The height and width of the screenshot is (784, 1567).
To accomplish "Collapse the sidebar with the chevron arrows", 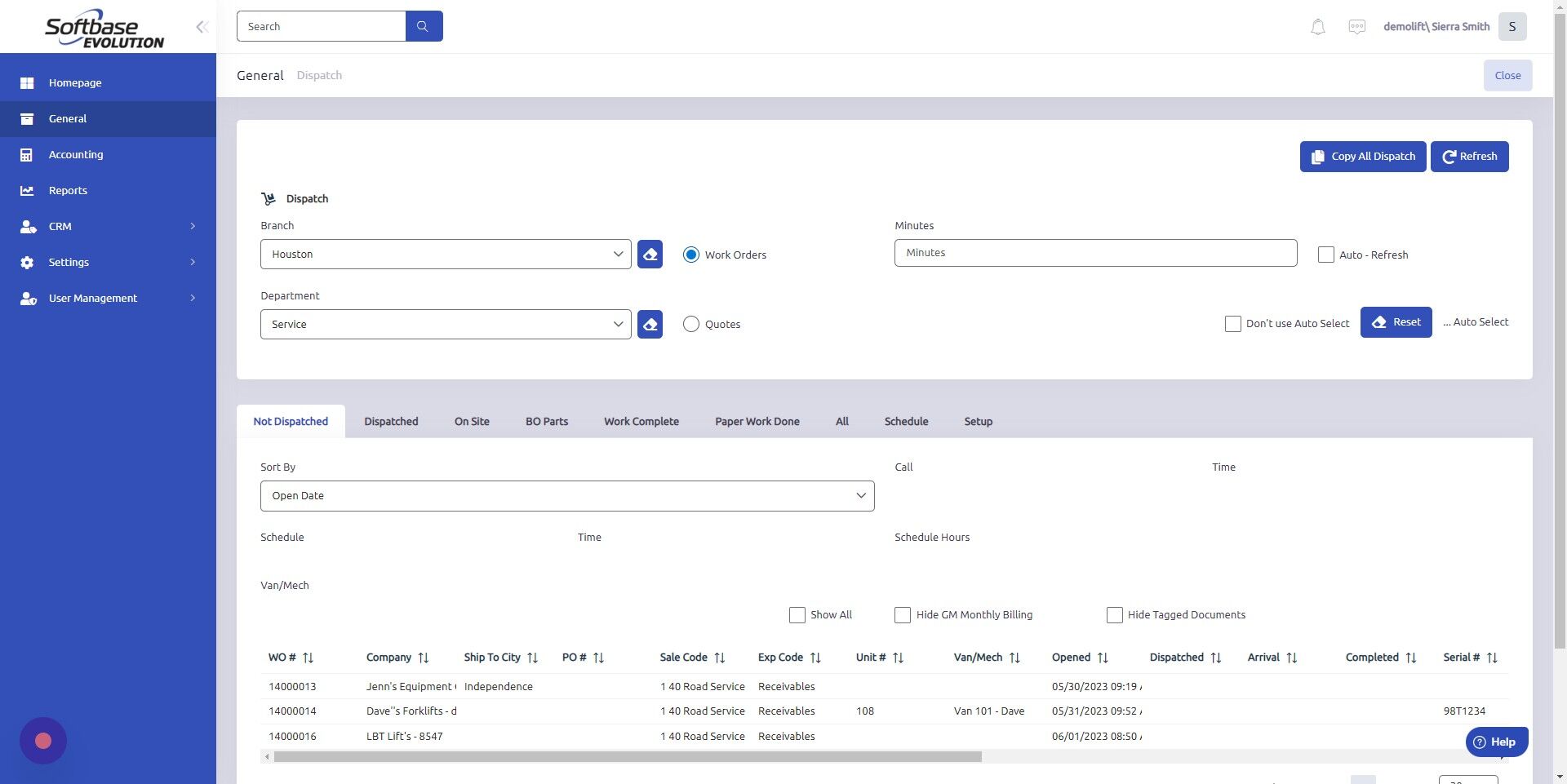I will 202,26.
